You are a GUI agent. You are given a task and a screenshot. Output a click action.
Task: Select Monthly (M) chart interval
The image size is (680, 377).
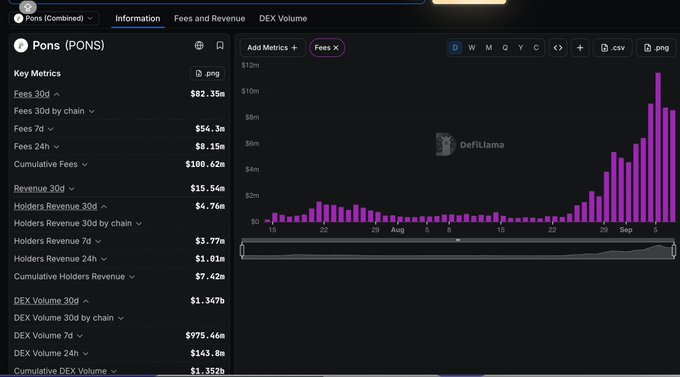(489, 48)
